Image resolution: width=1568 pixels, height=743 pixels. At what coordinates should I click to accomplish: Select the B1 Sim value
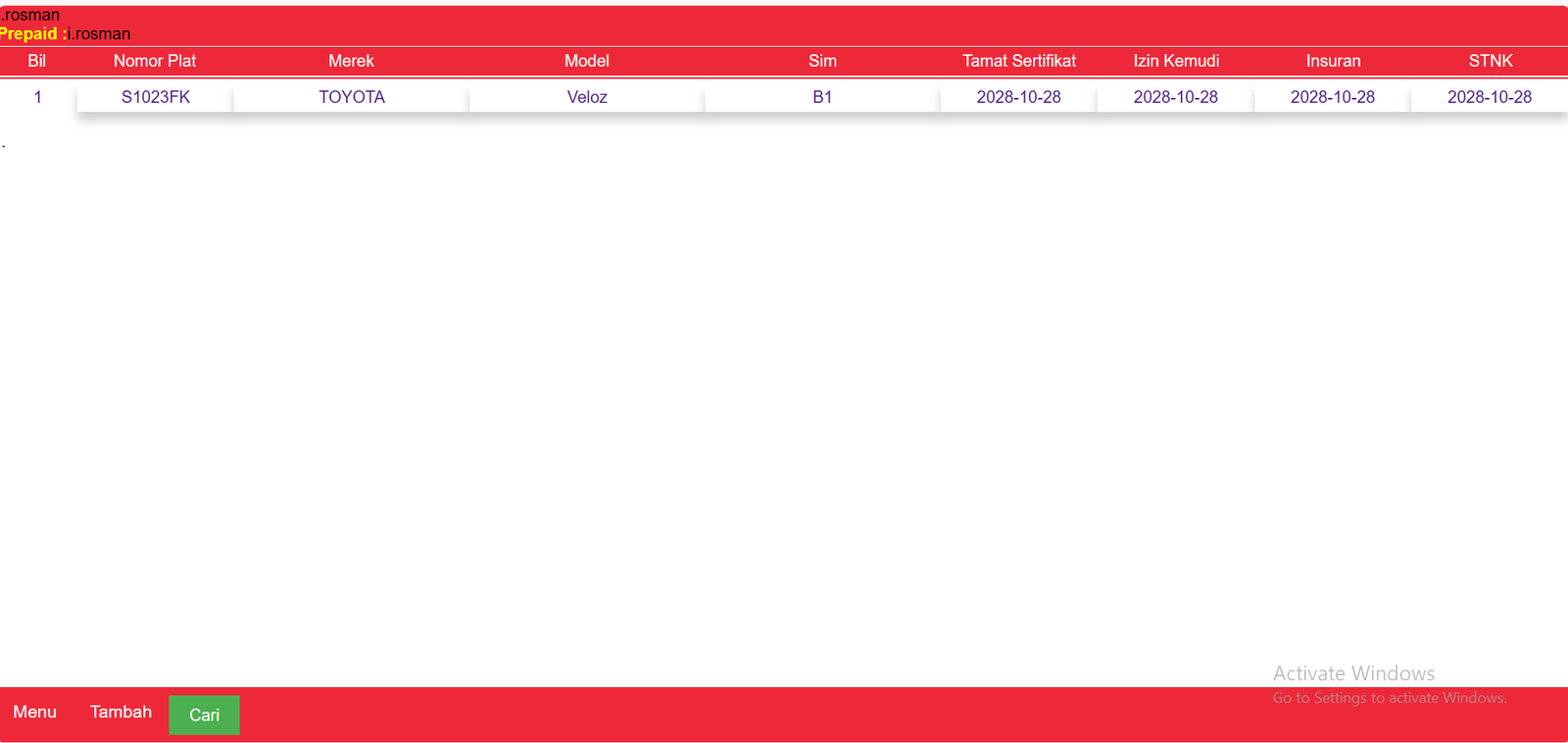tap(822, 97)
